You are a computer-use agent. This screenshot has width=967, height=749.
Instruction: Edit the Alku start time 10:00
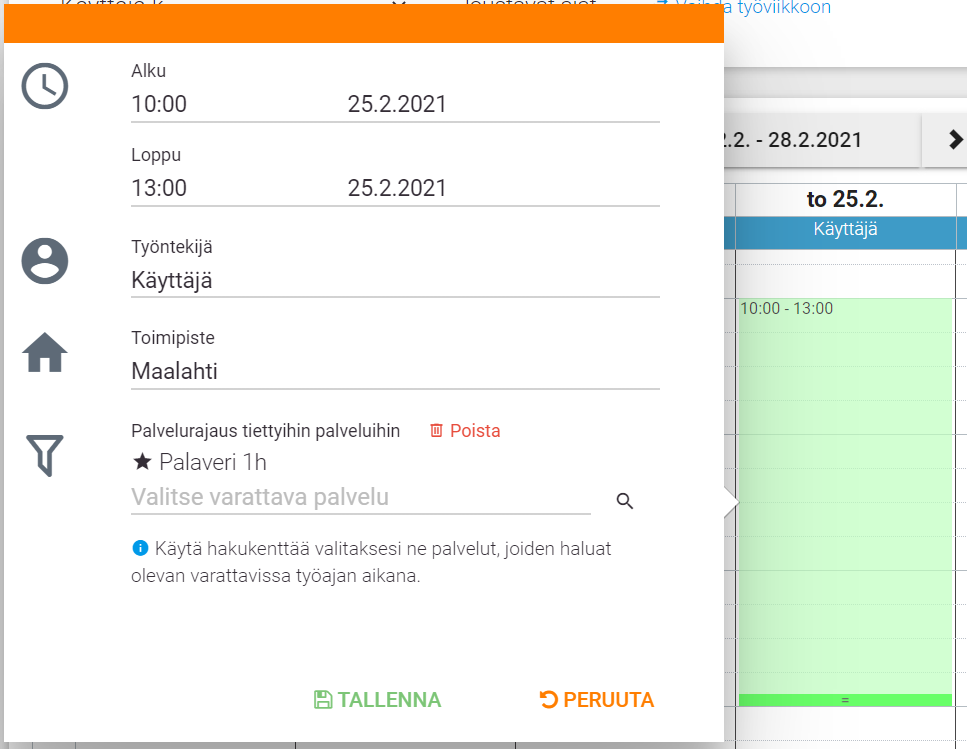(159, 104)
